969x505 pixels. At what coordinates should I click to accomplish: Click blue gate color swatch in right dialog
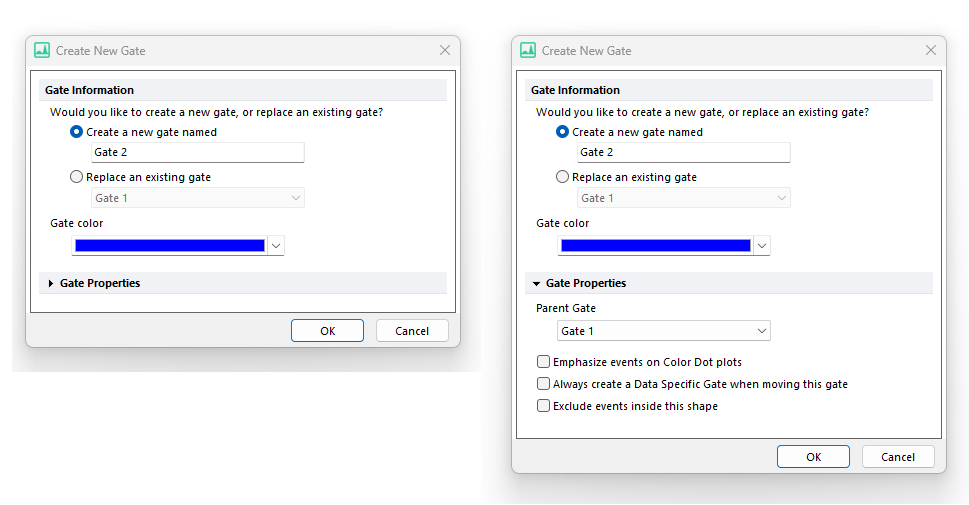tap(656, 246)
